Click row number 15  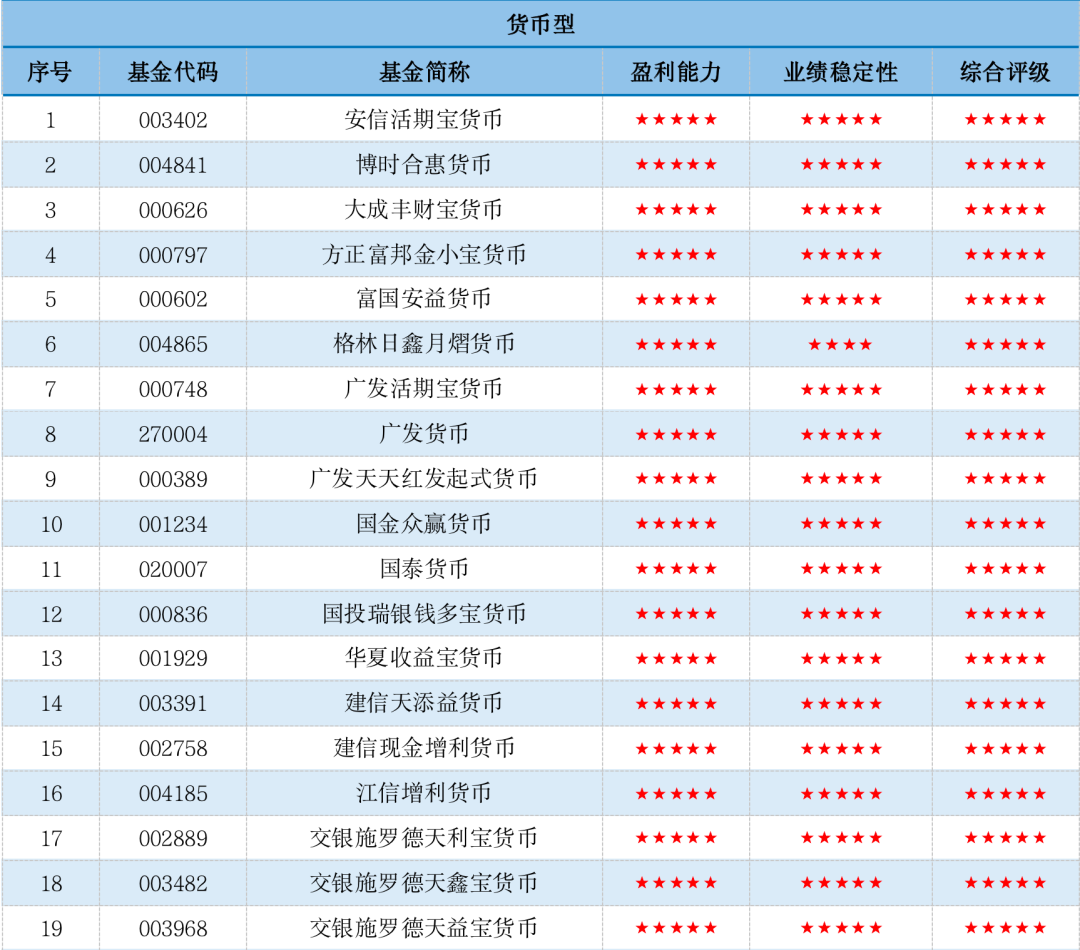tap(51, 749)
